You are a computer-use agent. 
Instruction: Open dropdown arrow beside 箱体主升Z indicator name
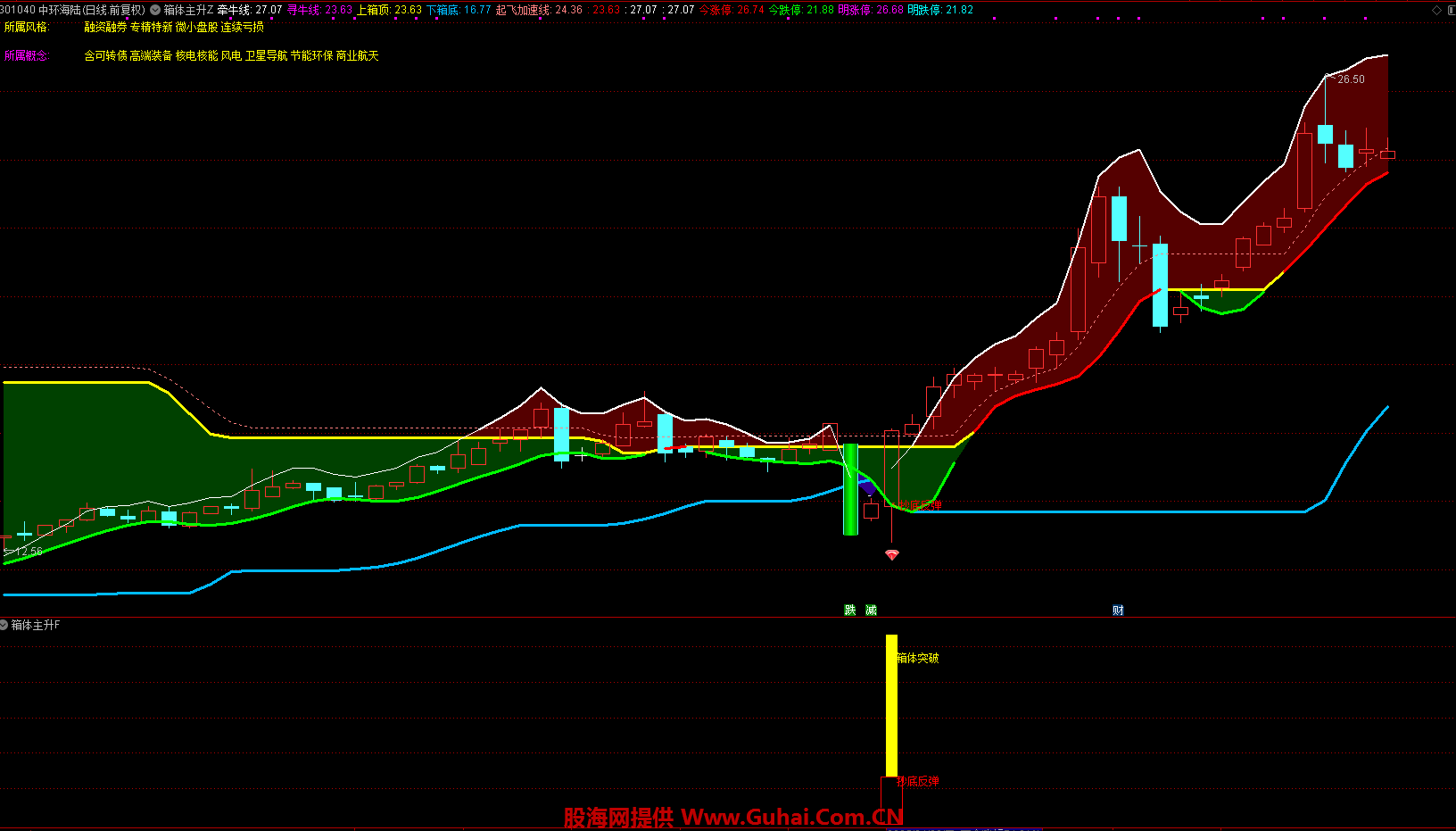[x=155, y=10]
